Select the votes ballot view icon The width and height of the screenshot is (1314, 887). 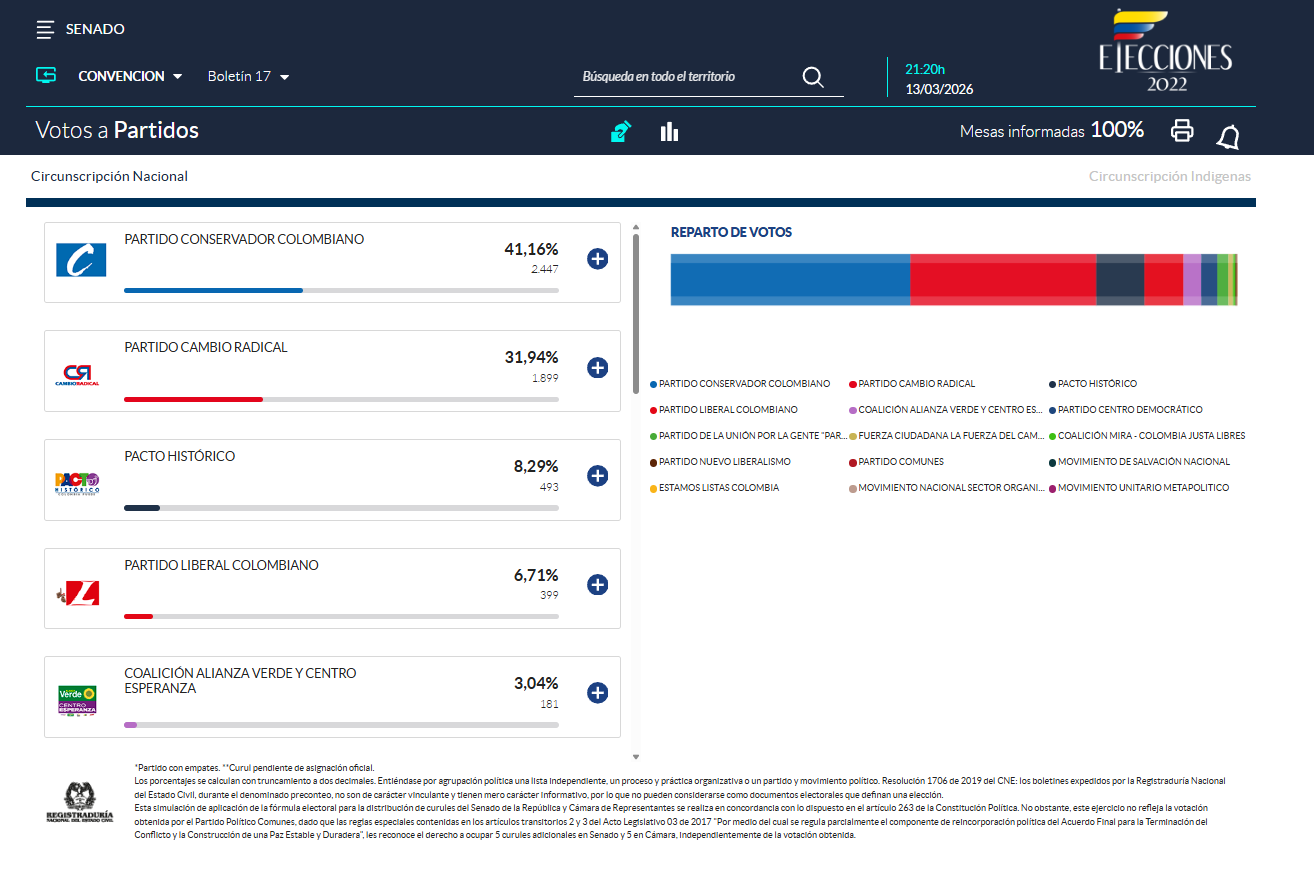pyautogui.click(x=621, y=132)
